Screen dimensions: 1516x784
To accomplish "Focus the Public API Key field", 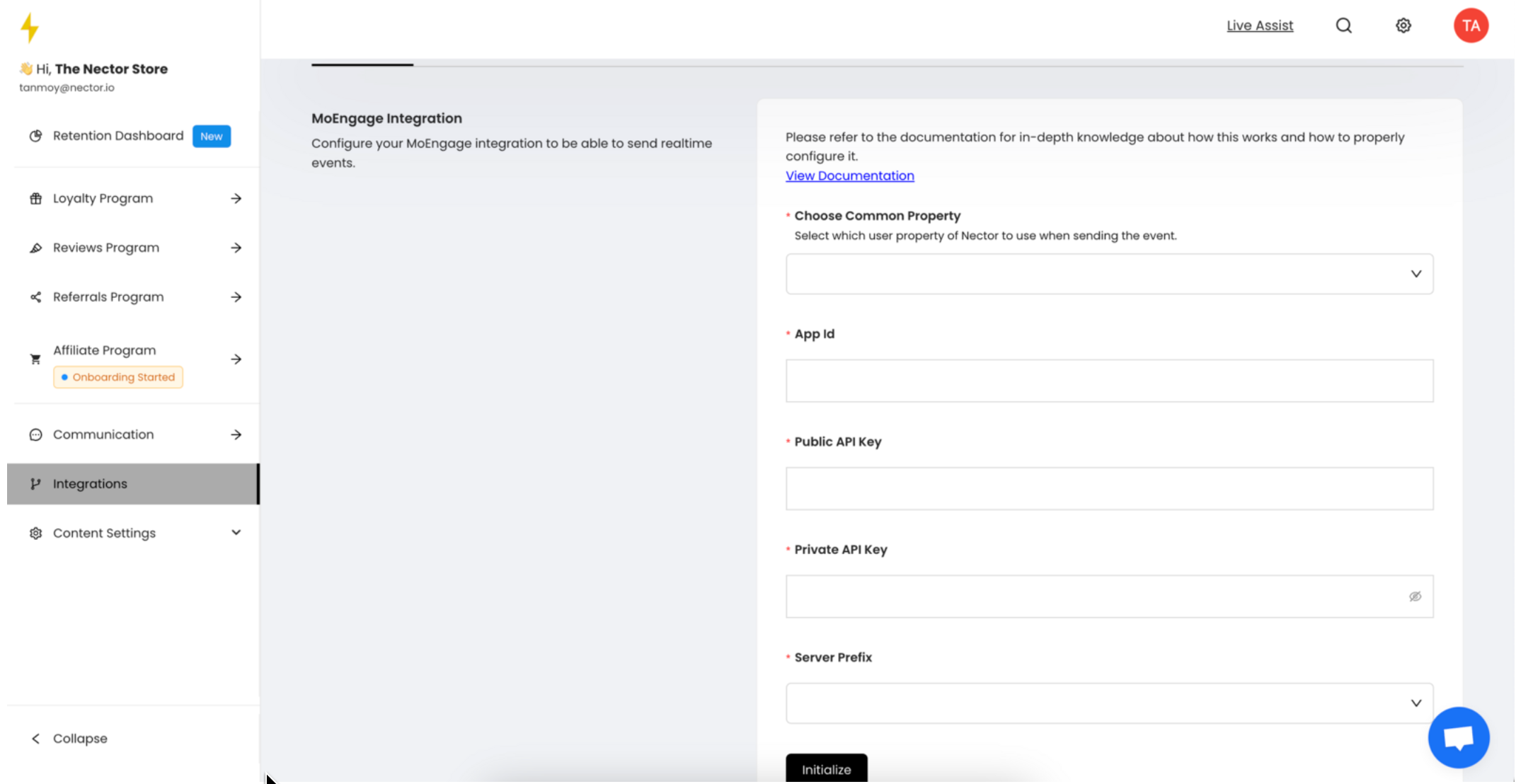I will pyautogui.click(x=1109, y=488).
